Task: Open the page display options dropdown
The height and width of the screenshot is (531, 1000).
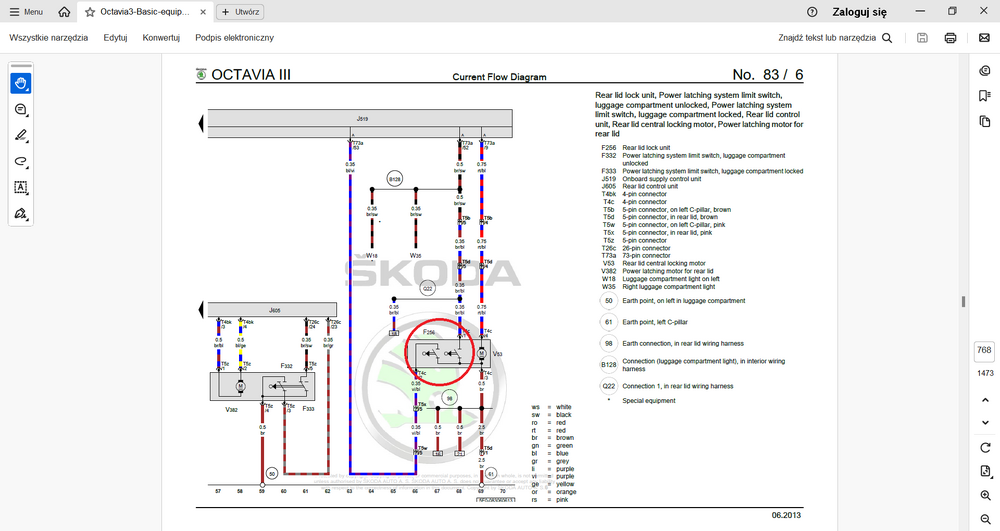Action: [985, 471]
